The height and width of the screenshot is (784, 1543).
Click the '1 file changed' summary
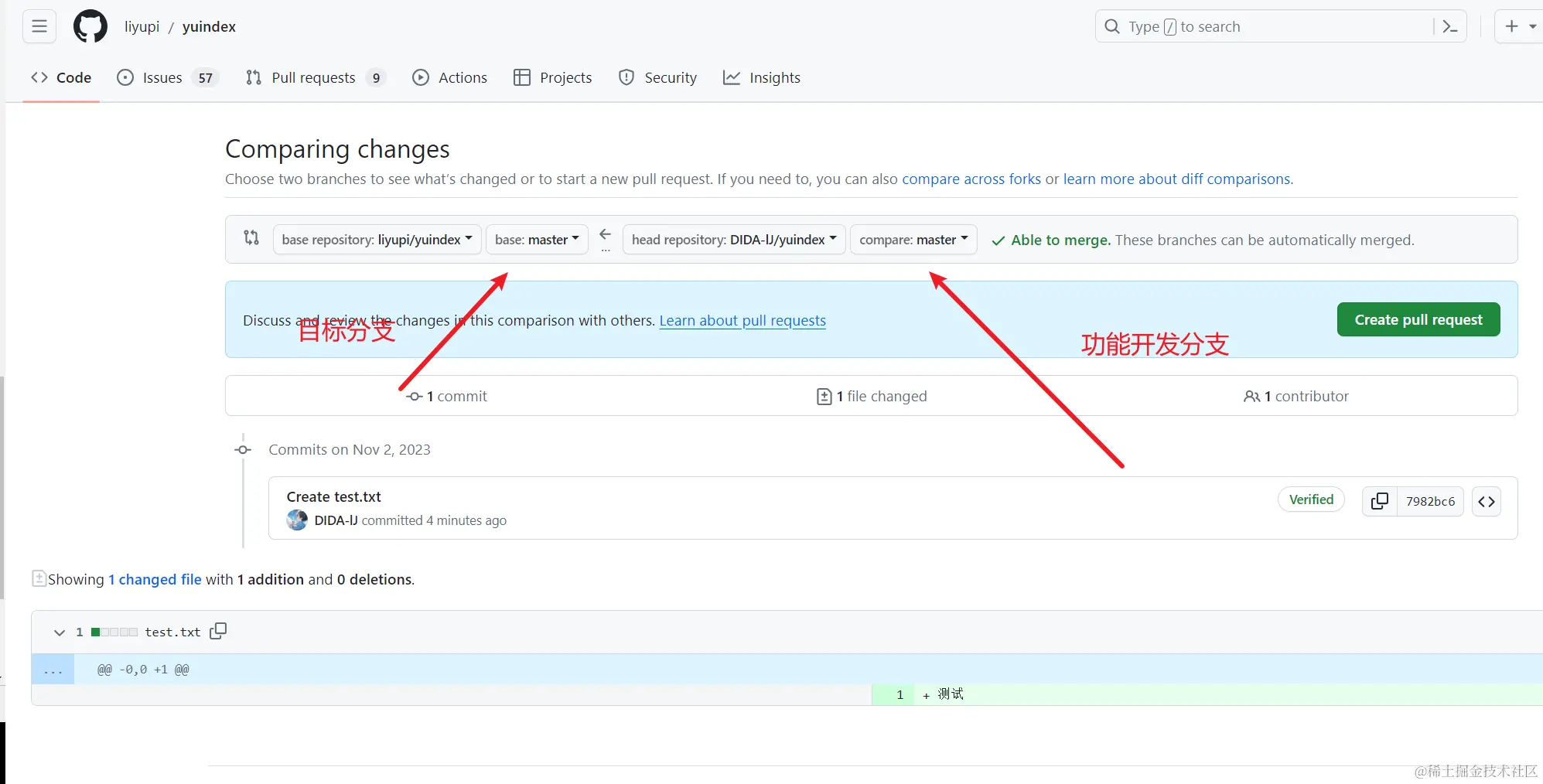tap(872, 396)
